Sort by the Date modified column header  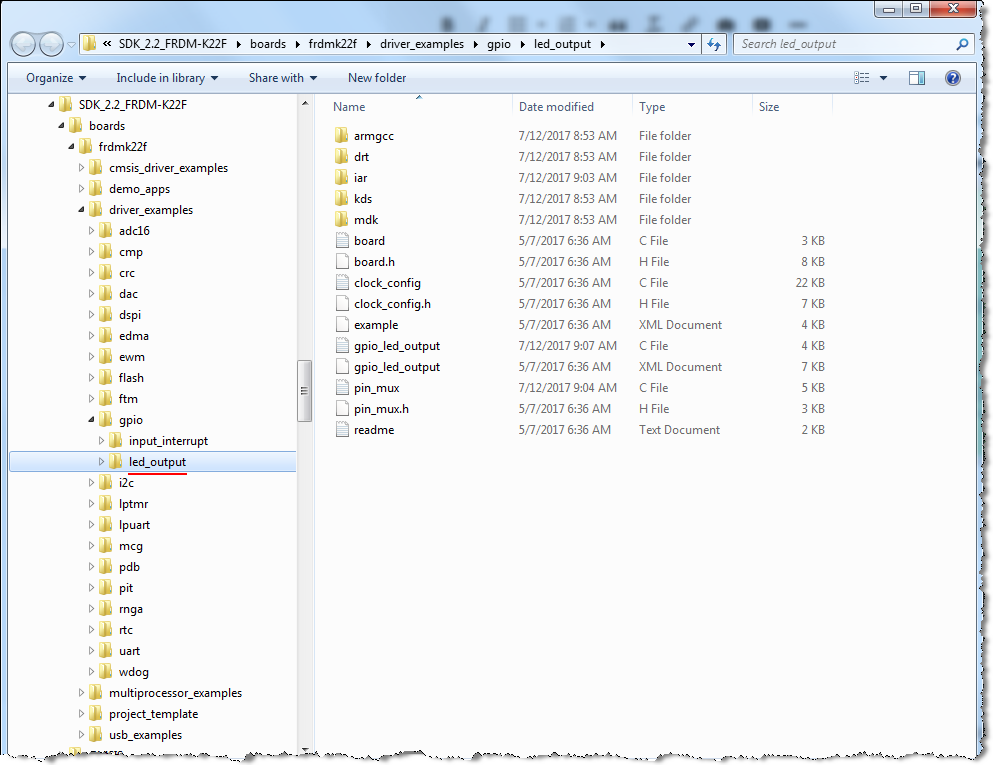click(556, 107)
